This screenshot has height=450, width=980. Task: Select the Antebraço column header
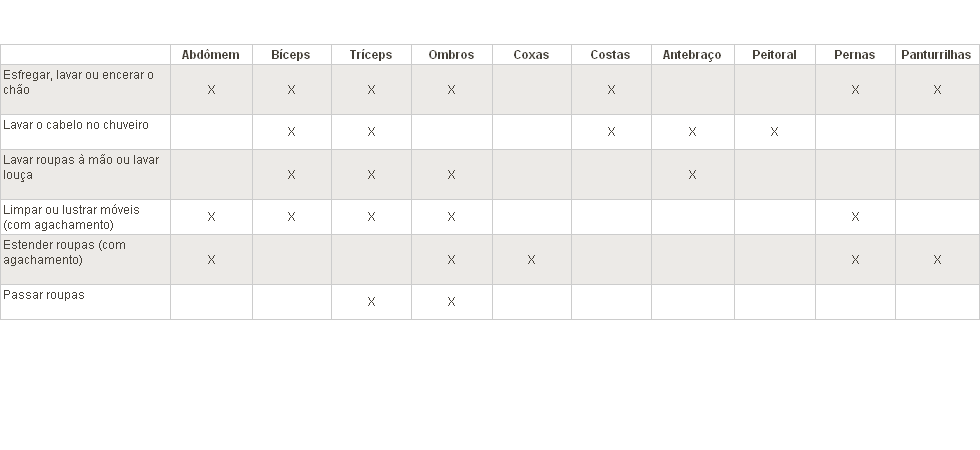(x=692, y=55)
